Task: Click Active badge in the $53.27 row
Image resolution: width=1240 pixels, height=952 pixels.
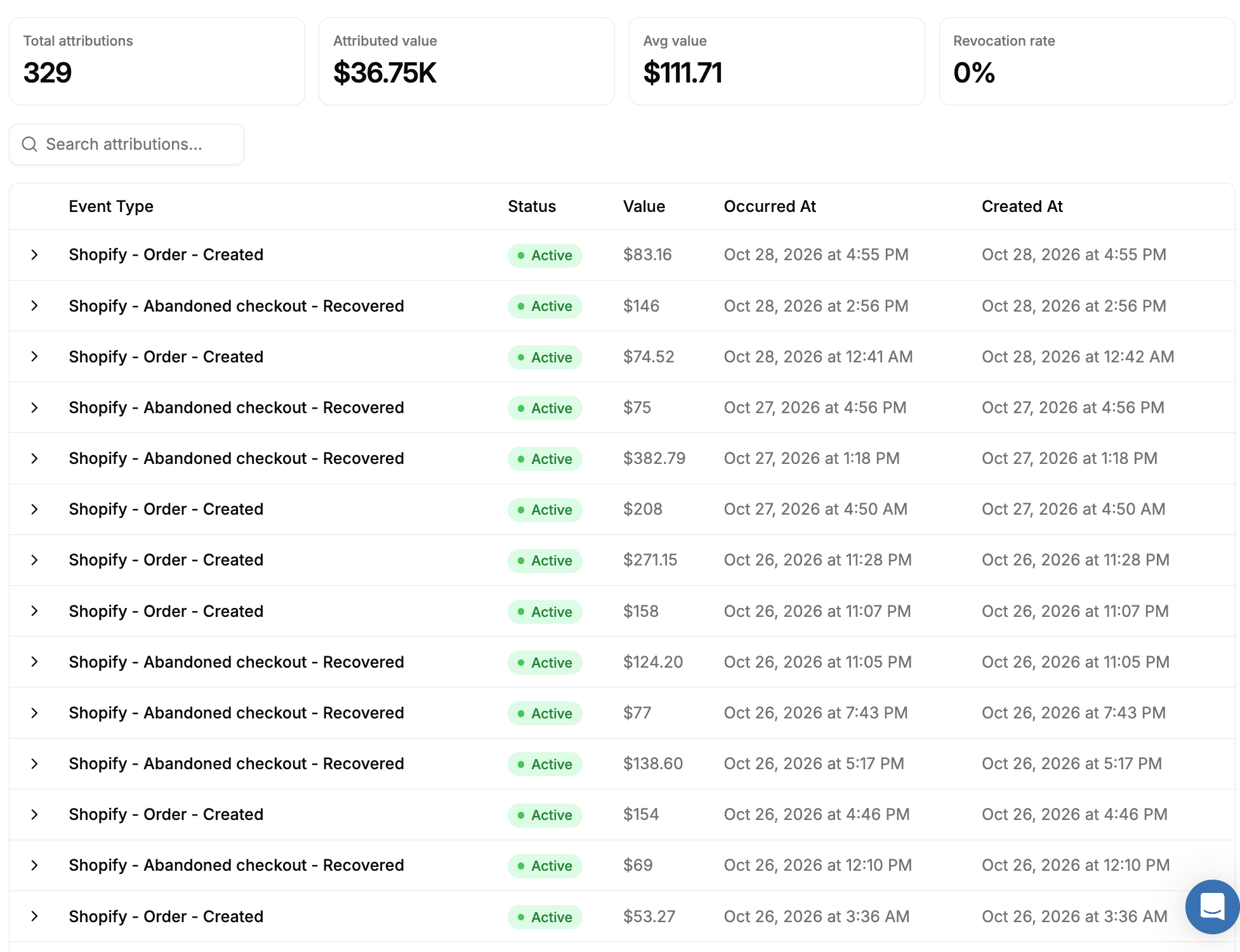Action: coord(545,917)
